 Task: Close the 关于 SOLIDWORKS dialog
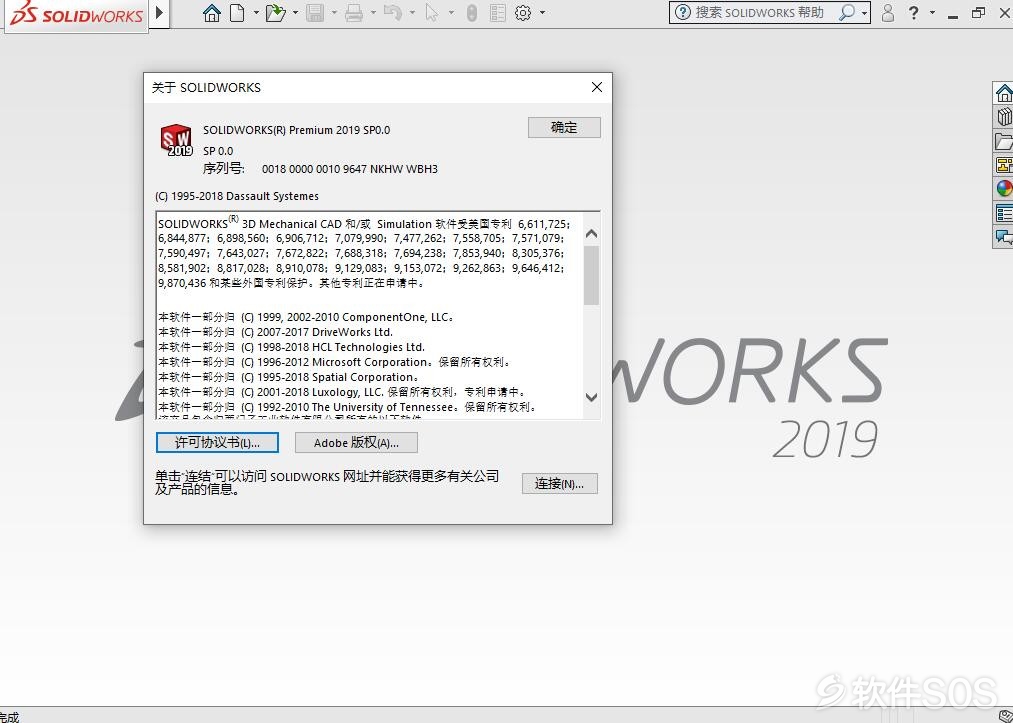(597, 87)
